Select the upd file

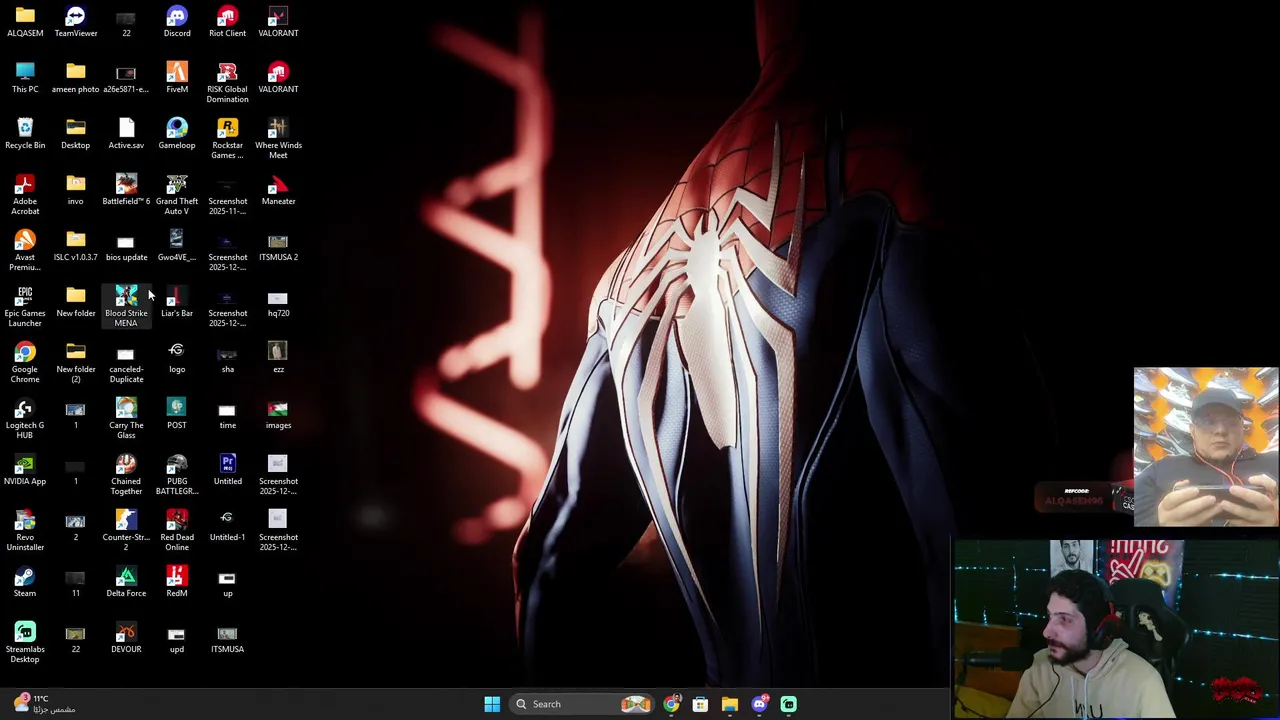click(x=177, y=637)
